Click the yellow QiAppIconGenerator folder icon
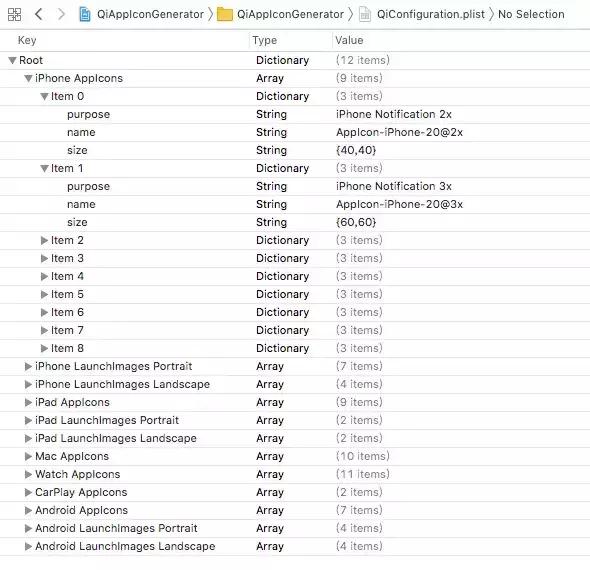Screen dimensions: 590x570 click(225, 15)
